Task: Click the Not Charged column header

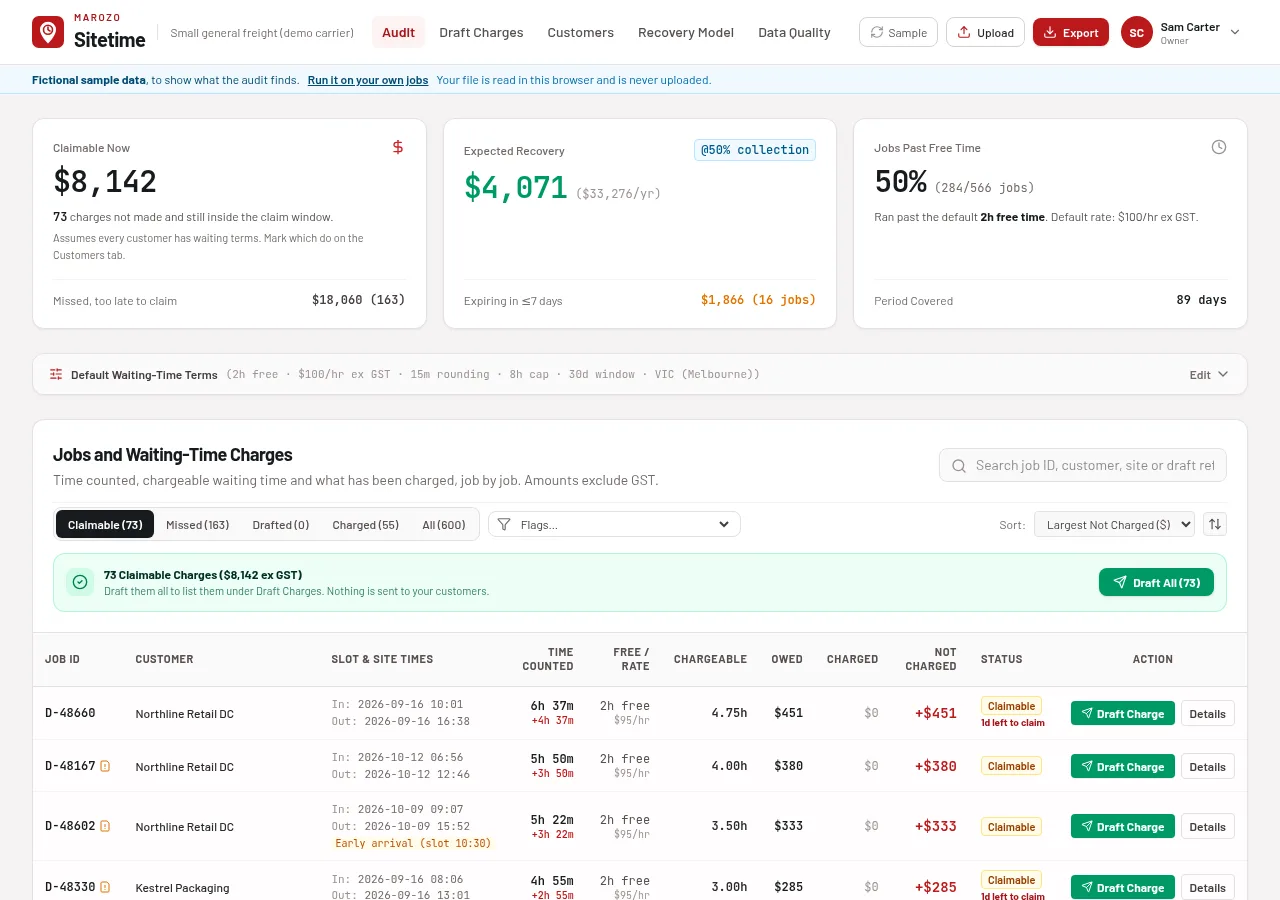Action: (930, 659)
